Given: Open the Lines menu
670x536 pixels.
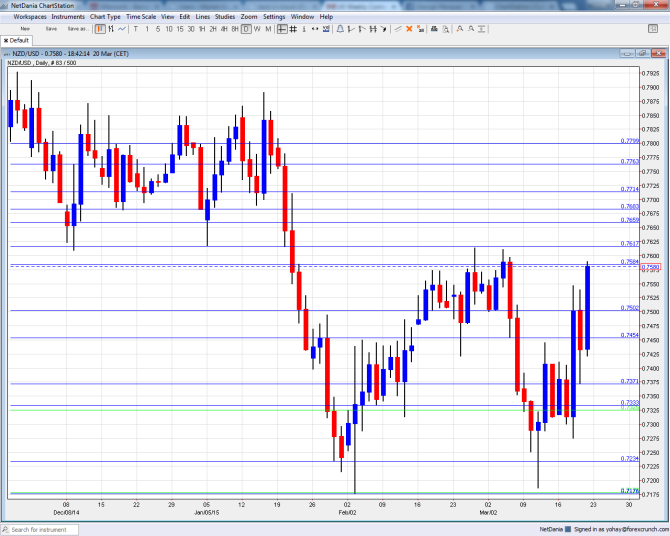Looking at the screenshot, I should point(203,17).
